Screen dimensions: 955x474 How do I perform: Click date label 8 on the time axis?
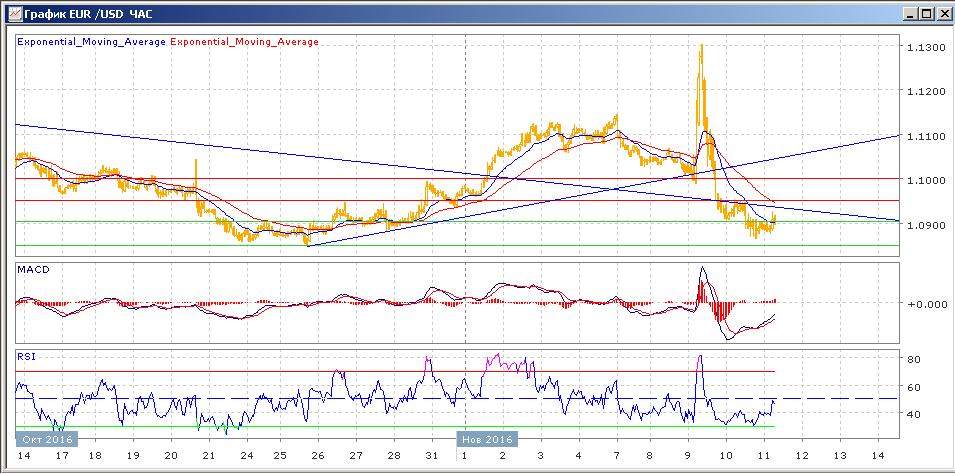650,456
